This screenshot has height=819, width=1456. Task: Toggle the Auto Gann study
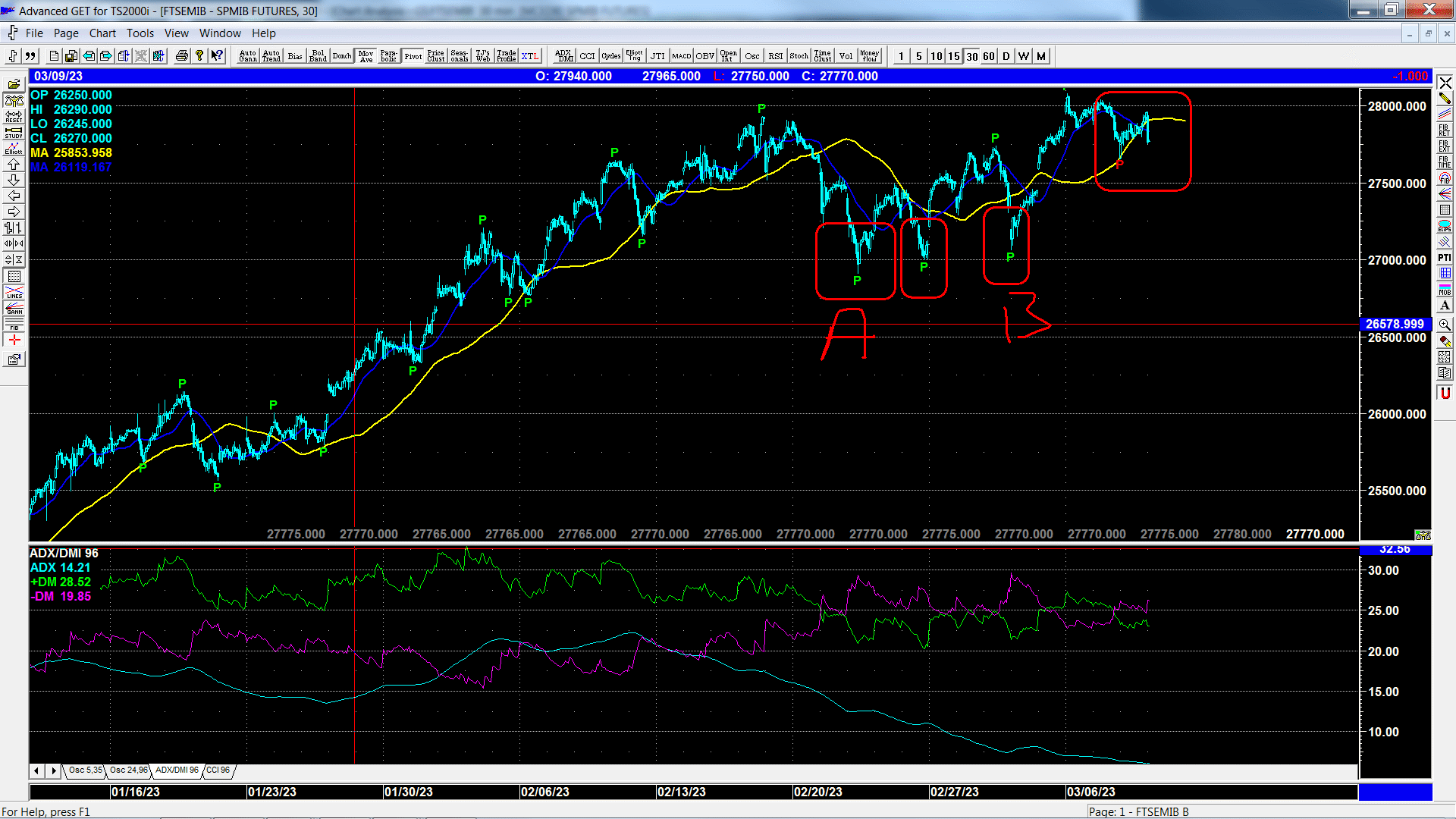(x=248, y=56)
